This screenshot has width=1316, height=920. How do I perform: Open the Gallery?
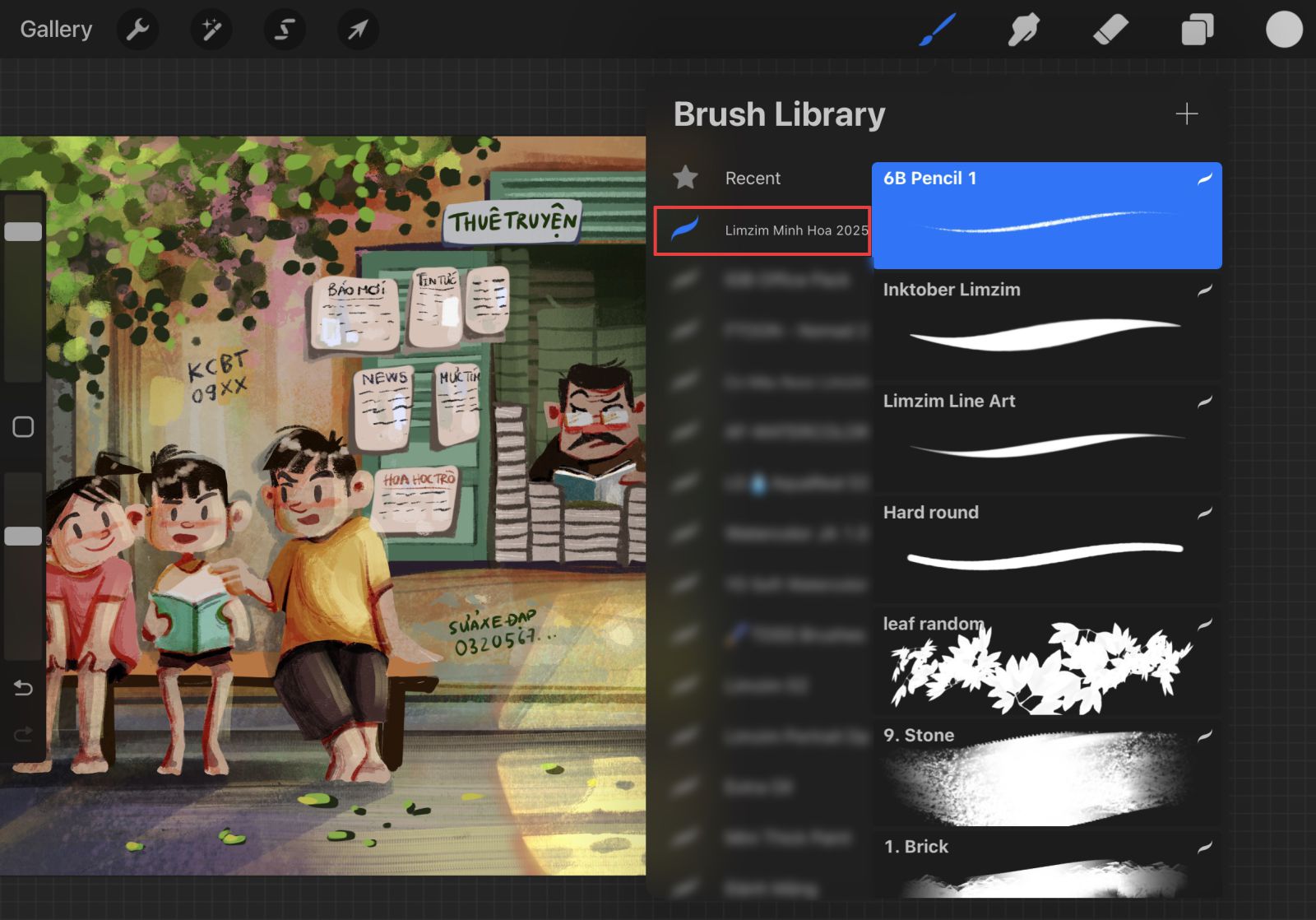pyautogui.click(x=56, y=29)
